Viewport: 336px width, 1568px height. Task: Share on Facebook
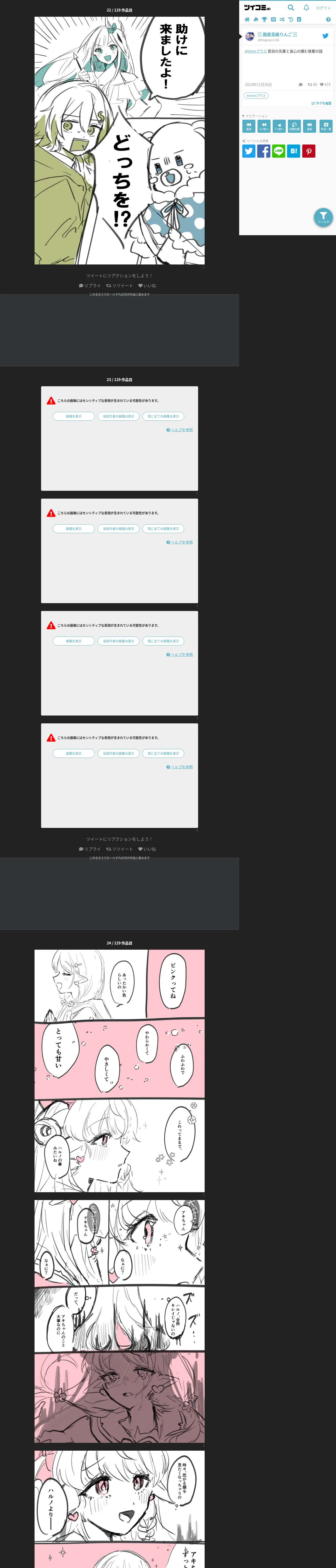click(264, 151)
